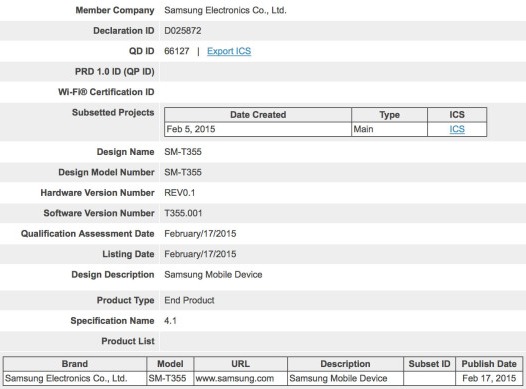Click the Samsung Electronics Co., Ltd. brand cell
The image size is (526, 389).
click(75, 378)
